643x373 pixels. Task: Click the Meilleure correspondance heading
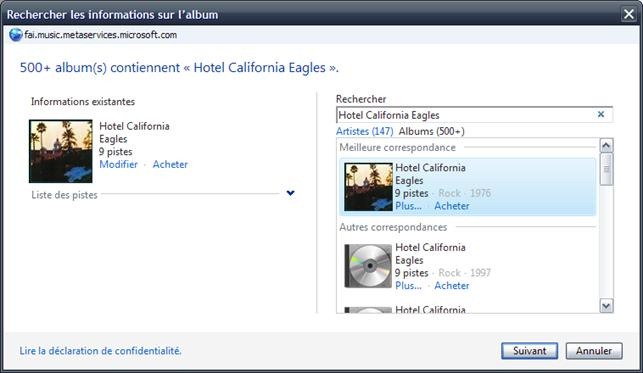tap(397, 148)
